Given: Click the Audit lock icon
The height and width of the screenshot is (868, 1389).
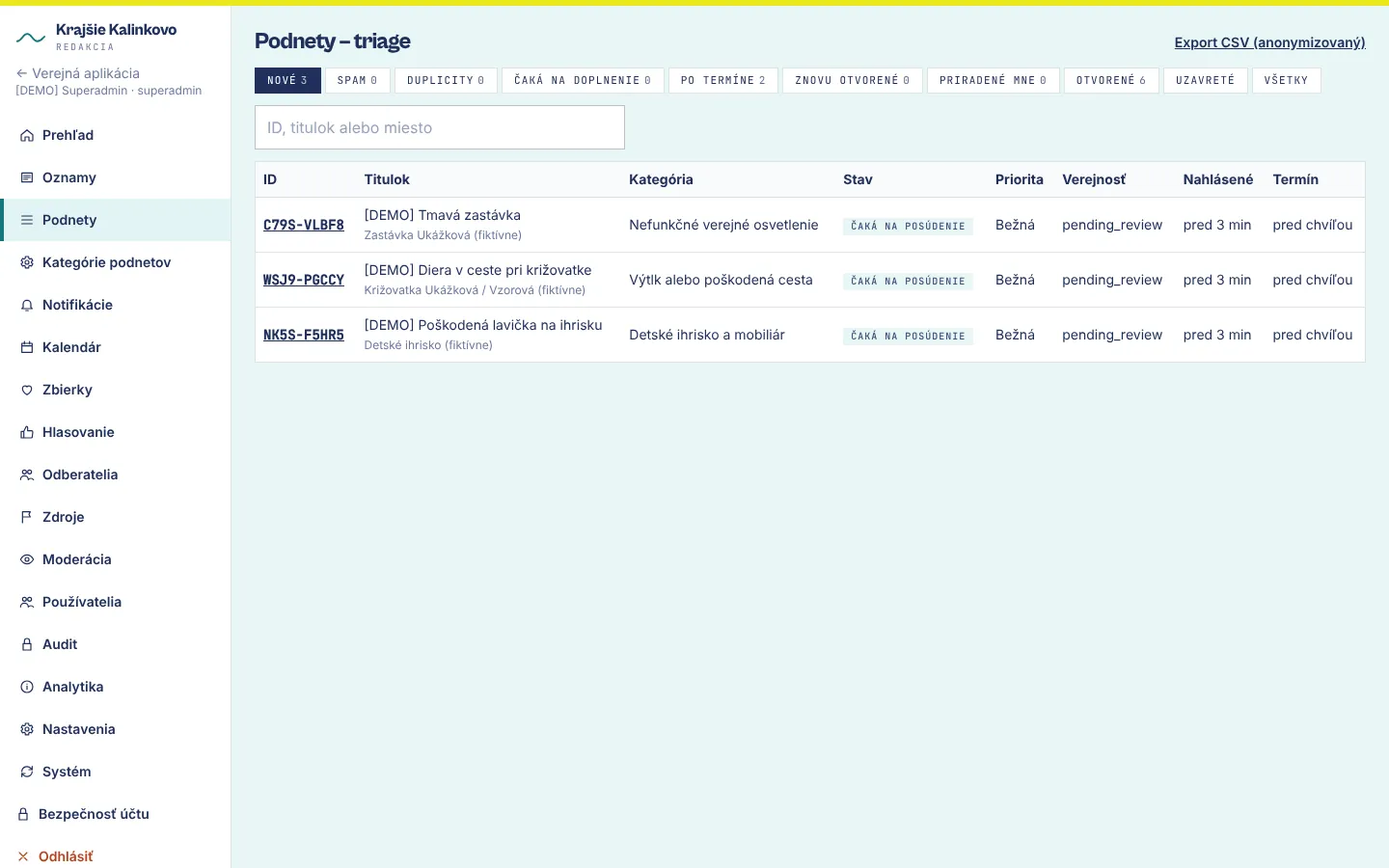Looking at the screenshot, I should click(27, 644).
